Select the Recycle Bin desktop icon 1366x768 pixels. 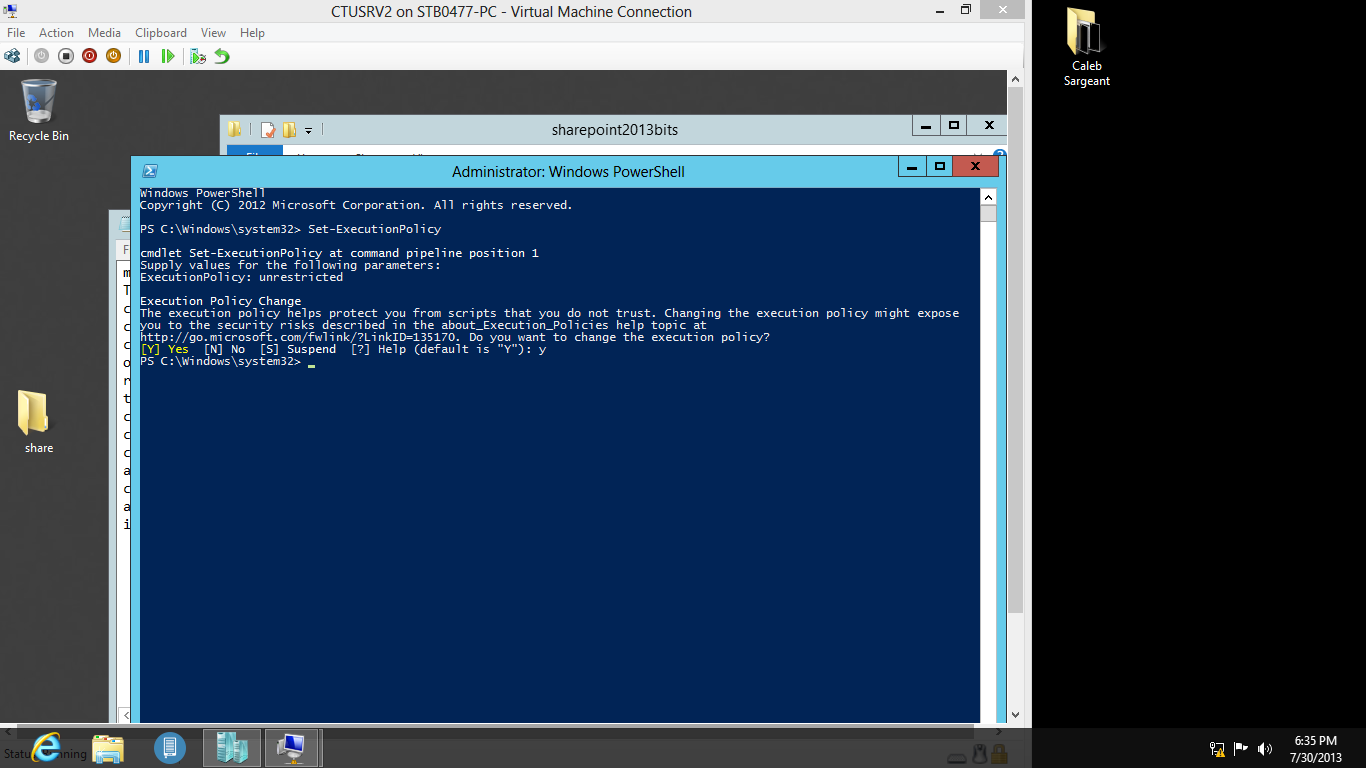(x=39, y=111)
